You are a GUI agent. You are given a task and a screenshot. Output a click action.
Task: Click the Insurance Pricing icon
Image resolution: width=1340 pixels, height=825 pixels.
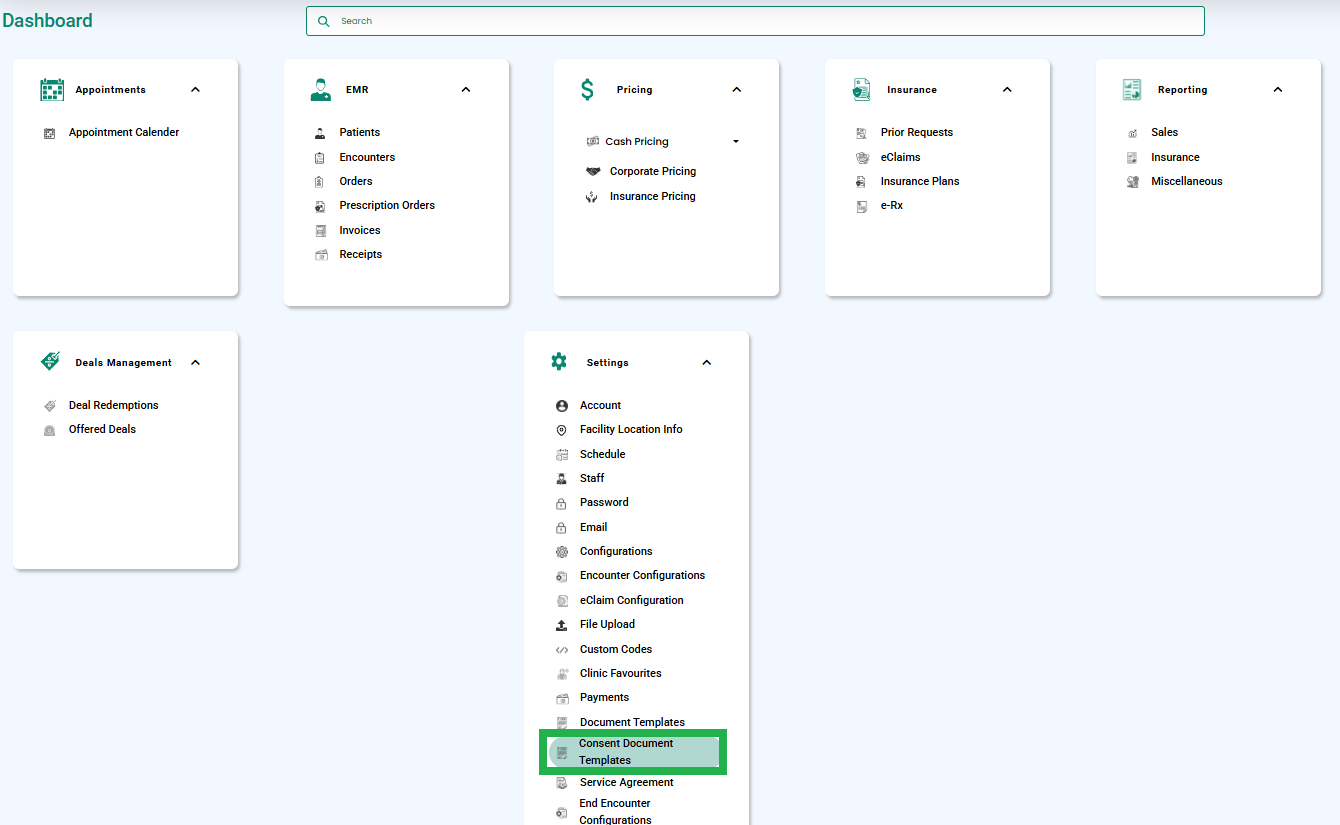tap(592, 197)
